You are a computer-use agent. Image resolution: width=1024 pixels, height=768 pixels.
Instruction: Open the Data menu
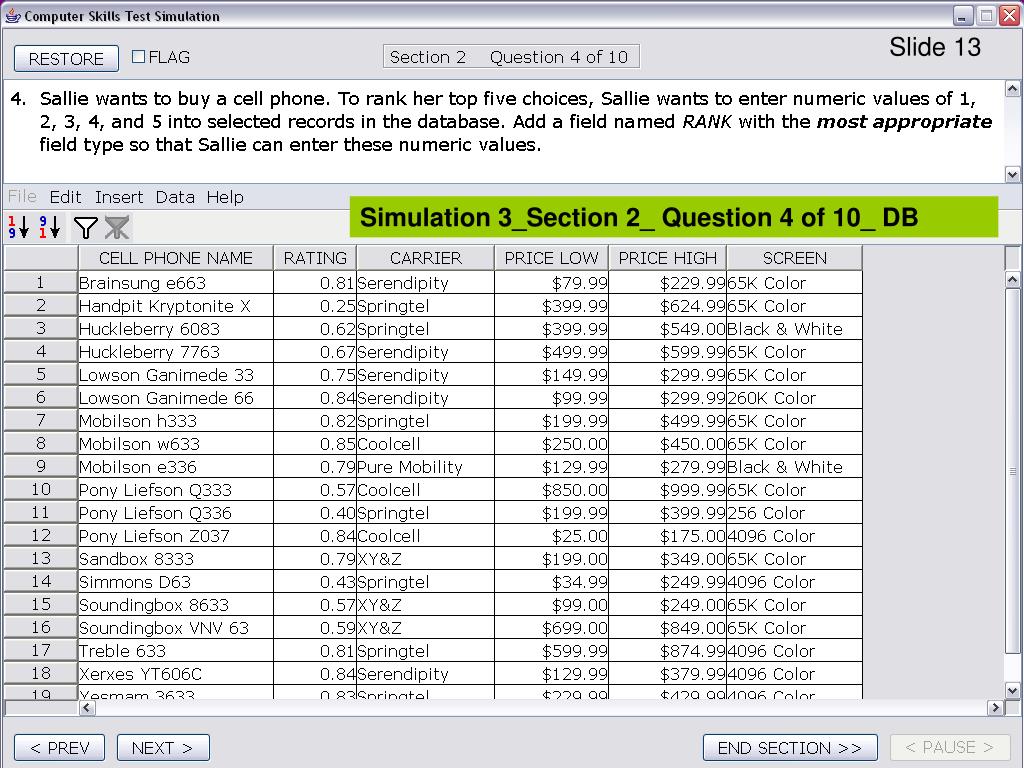[175, 197]
